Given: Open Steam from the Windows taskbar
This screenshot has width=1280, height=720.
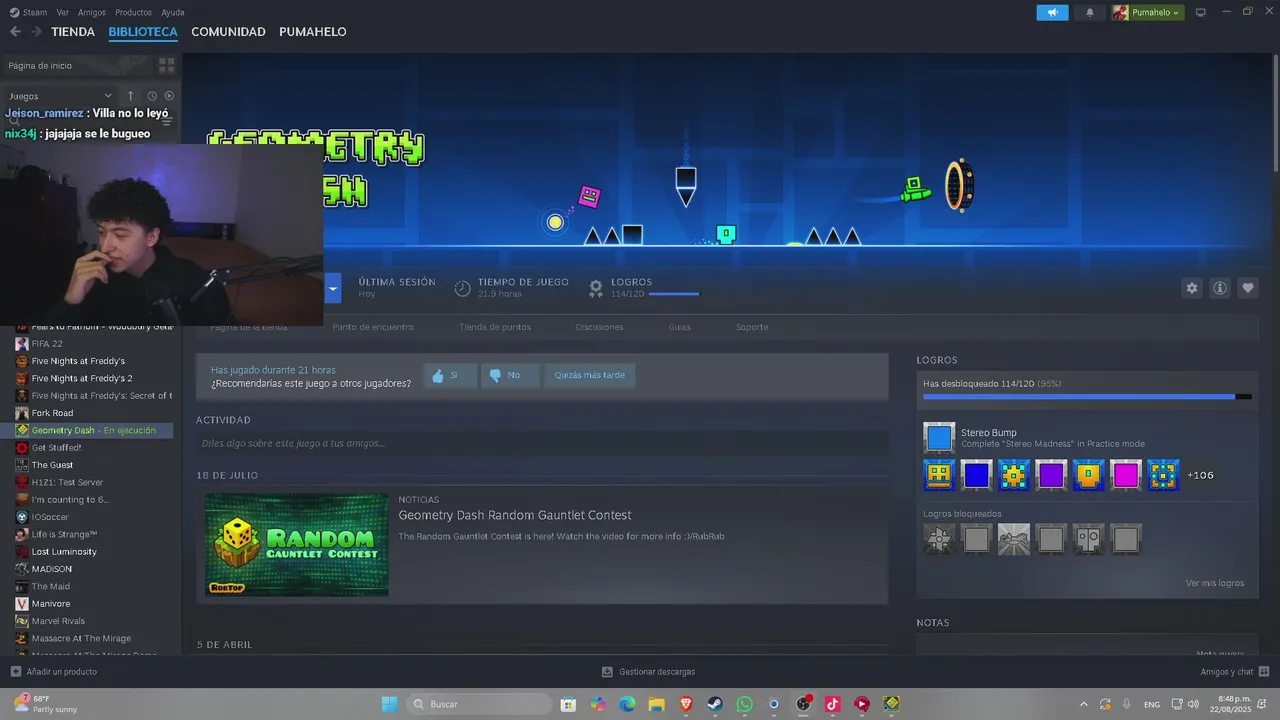Looking at the screenshot, I should (715, 704).
